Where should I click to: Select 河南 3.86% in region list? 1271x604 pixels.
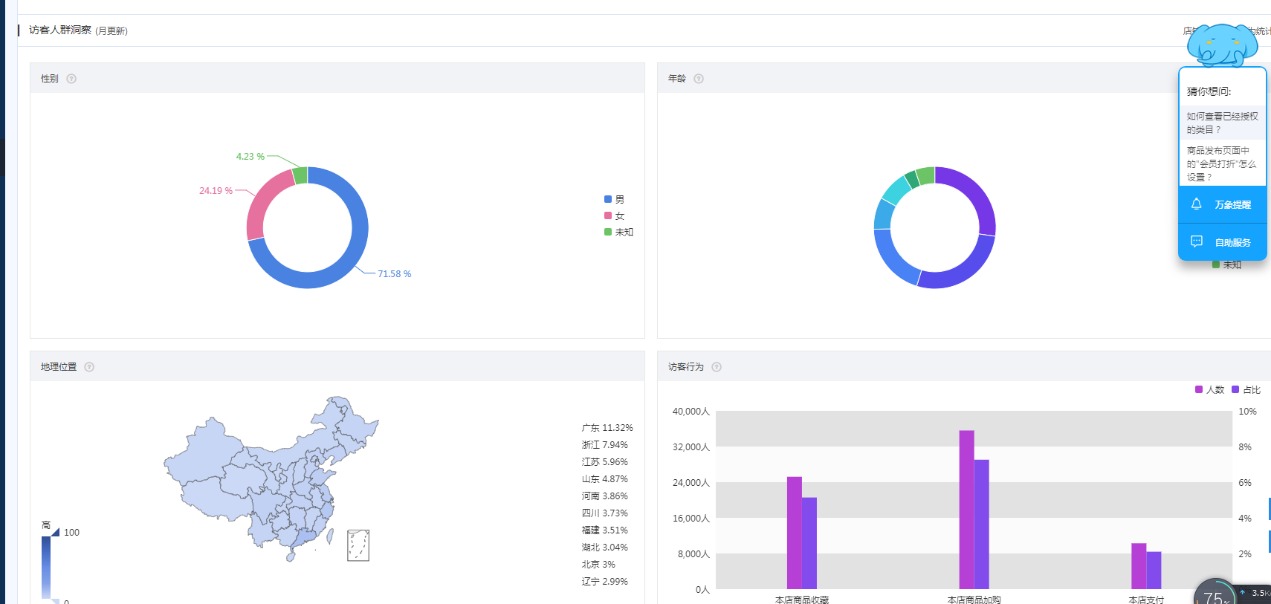pyautogui.click(x=605, y=496)
